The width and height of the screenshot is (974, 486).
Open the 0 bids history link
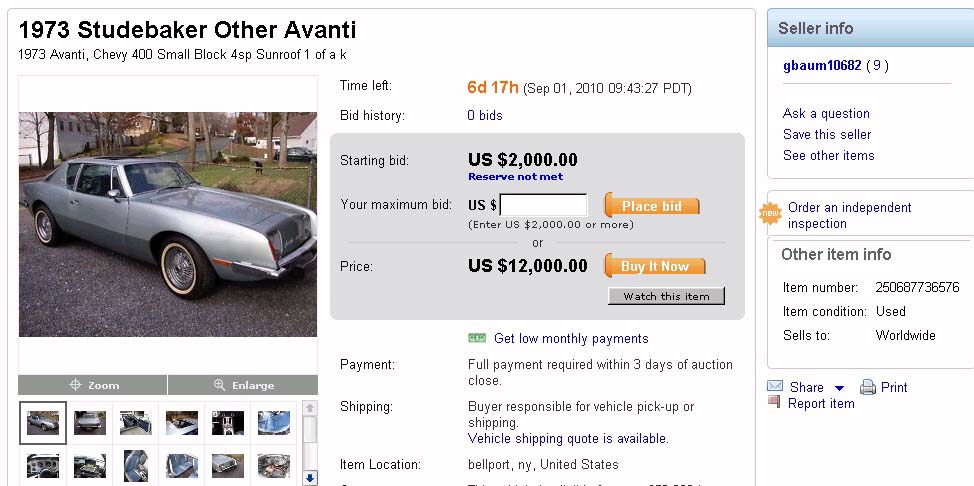coord(485,116)
